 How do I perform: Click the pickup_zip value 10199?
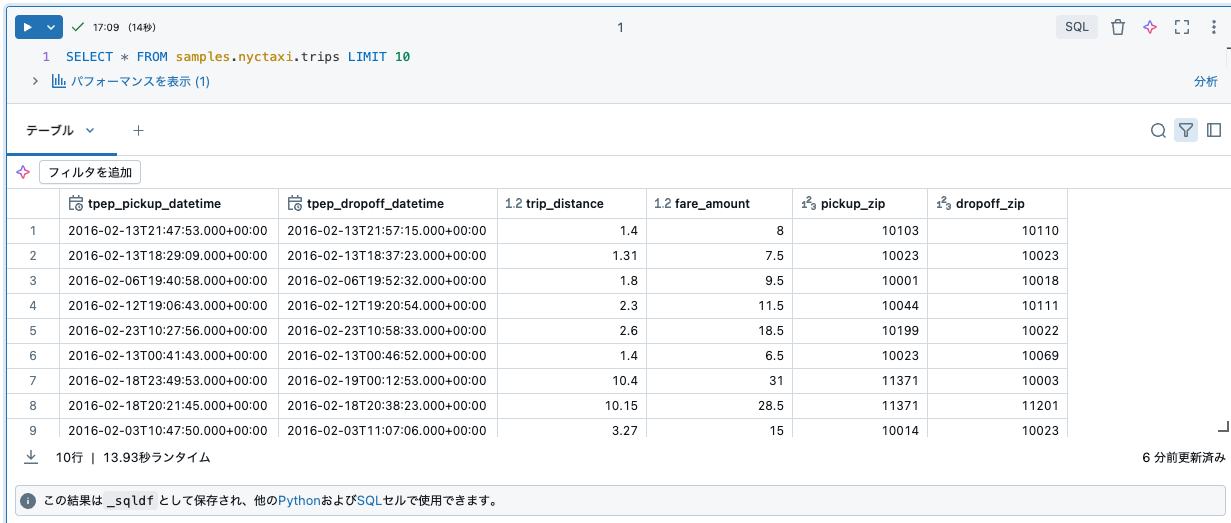[x=860, y=330]
